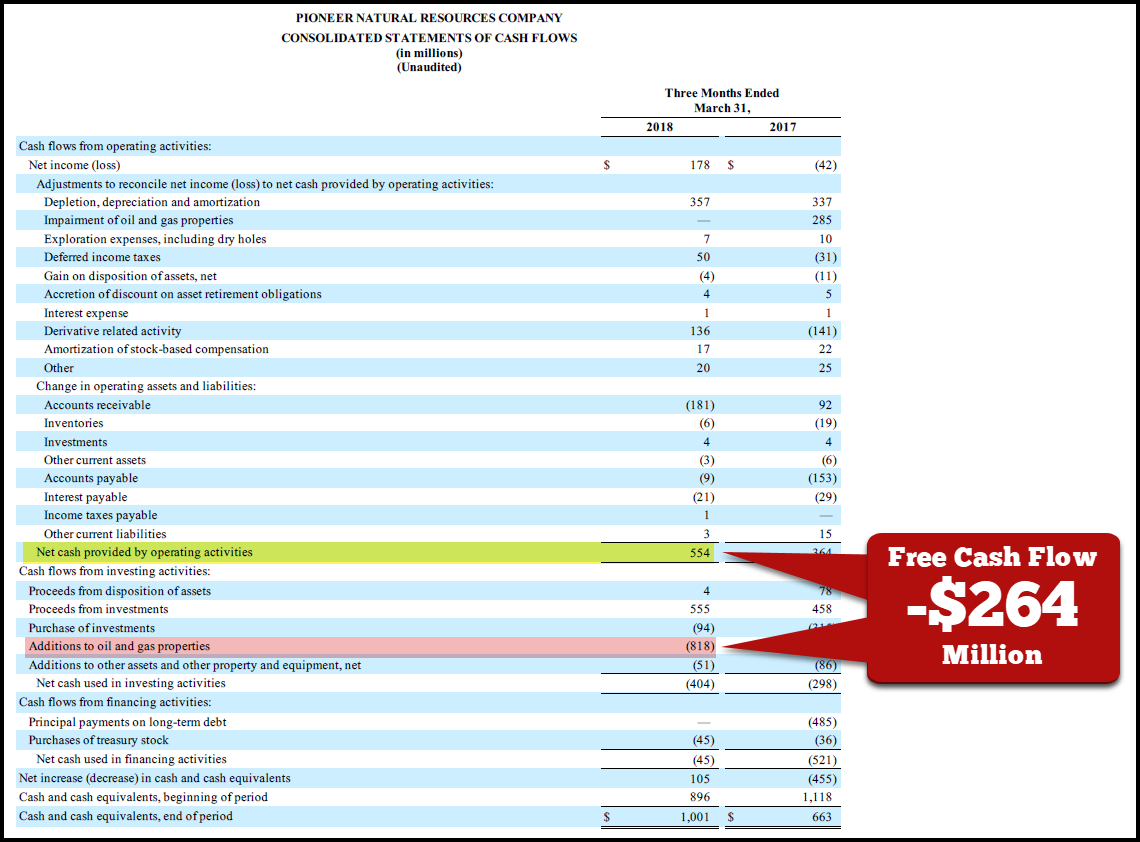Click the red Free Cash Flow callout box
This screenshot has height=842, width=1140.
click(993, 608)
